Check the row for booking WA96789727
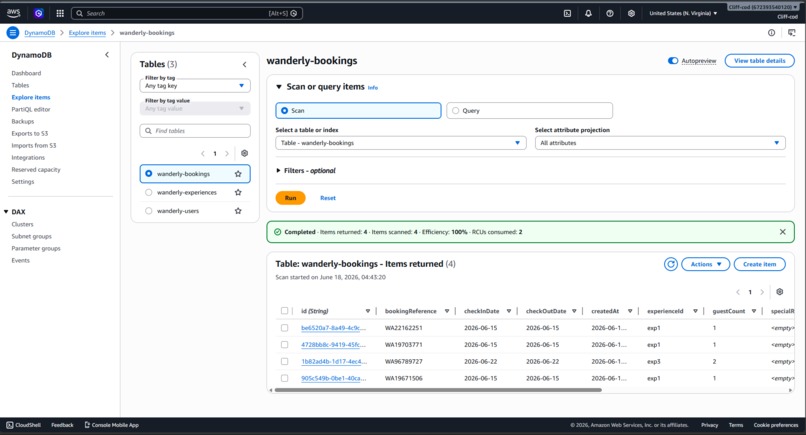The height and width of the screenshot is (435, 806). (x=284, y=361)
